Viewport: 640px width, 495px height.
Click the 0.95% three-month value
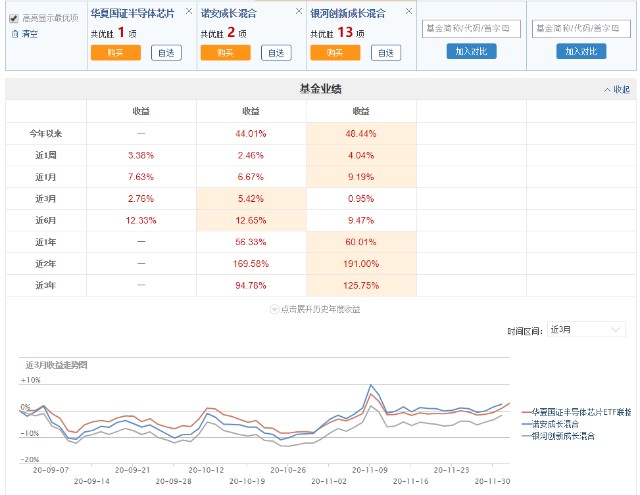(x=361, y=199)
